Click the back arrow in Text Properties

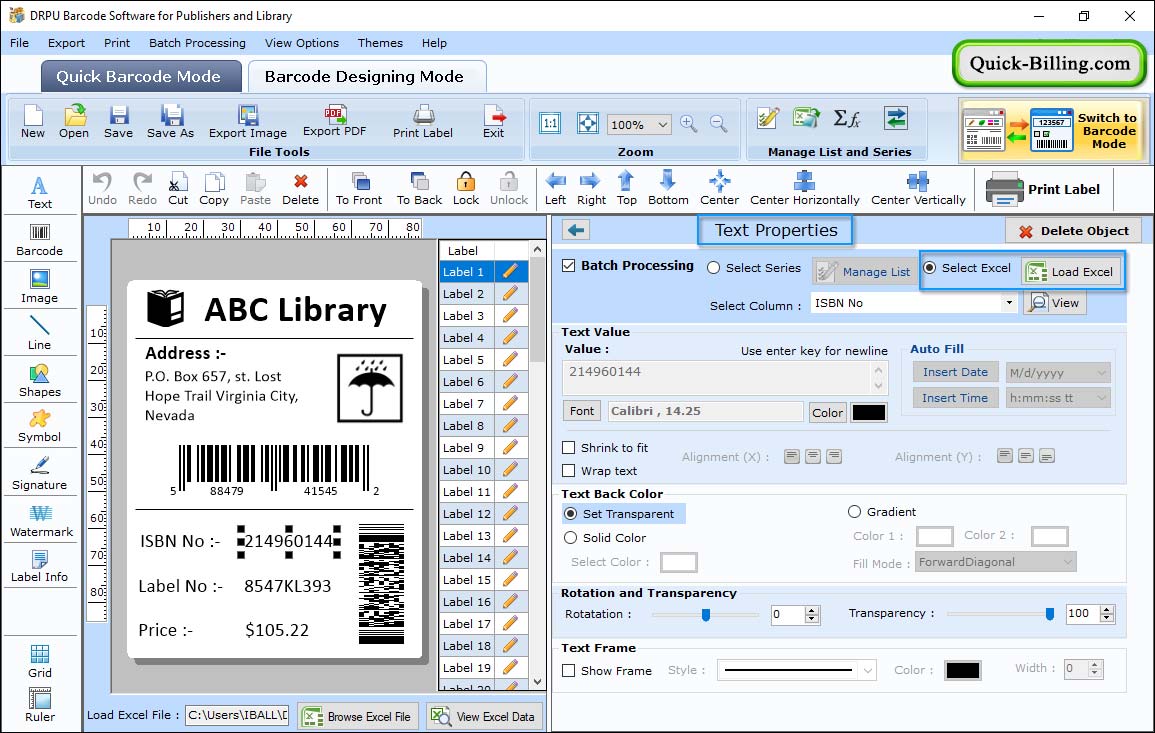click(x=576, y=231)
